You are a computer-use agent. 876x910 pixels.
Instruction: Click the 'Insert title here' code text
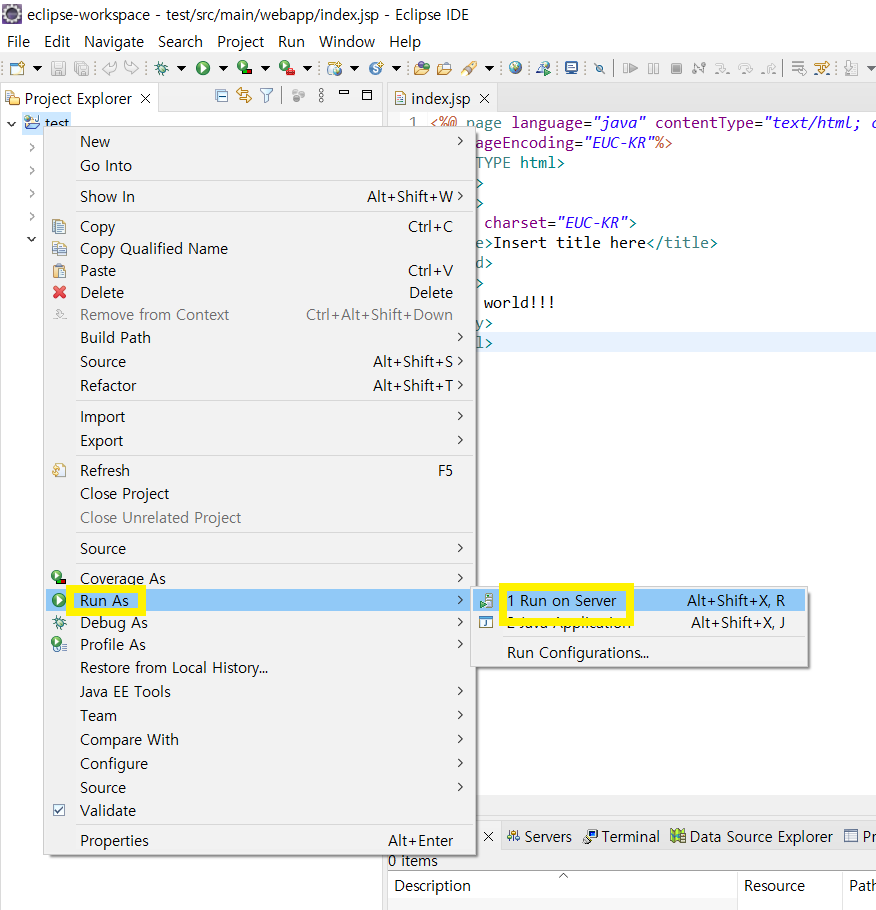[x=569, y=243]
